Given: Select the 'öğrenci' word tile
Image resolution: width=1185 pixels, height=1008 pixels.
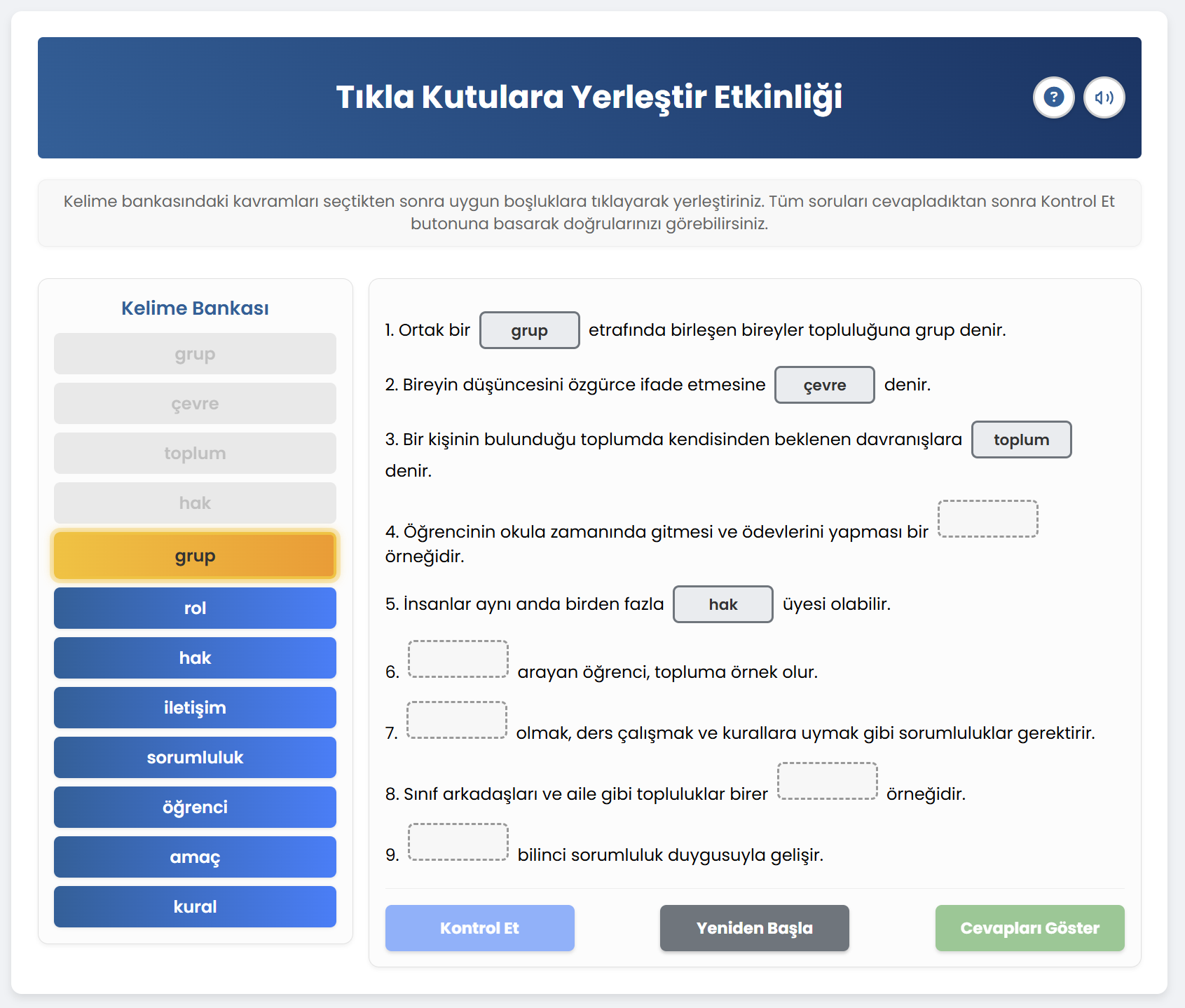Looking at the screenshot, I should (195, 807).
